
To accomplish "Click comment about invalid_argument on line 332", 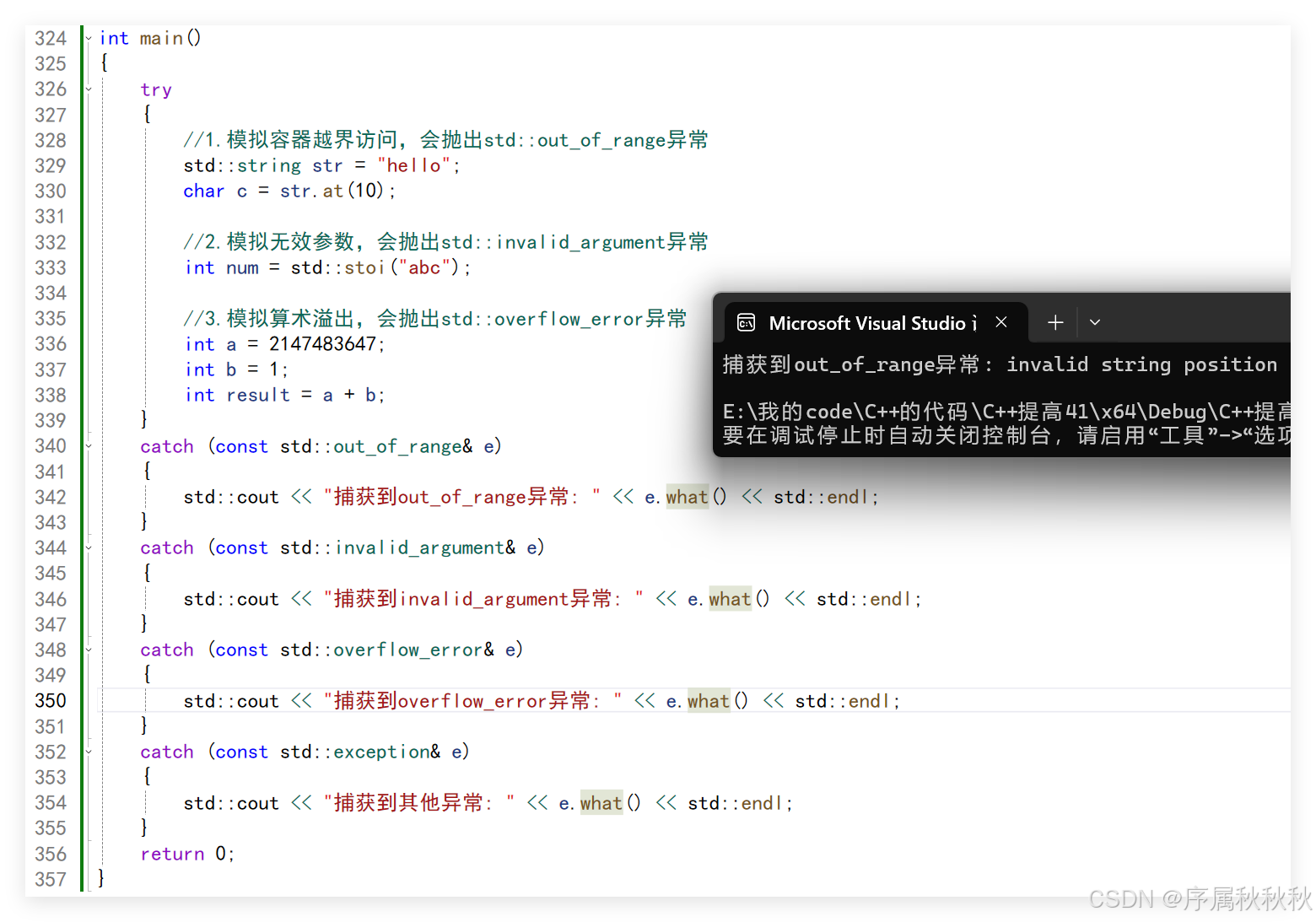I will [x=446, y=242].
